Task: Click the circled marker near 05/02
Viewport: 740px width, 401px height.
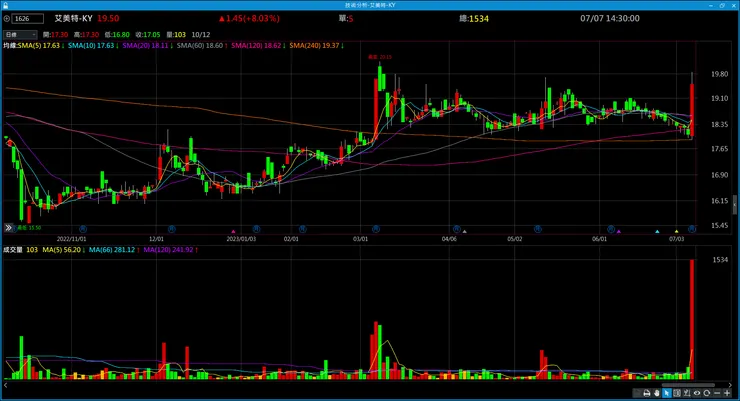Action: 538,229
